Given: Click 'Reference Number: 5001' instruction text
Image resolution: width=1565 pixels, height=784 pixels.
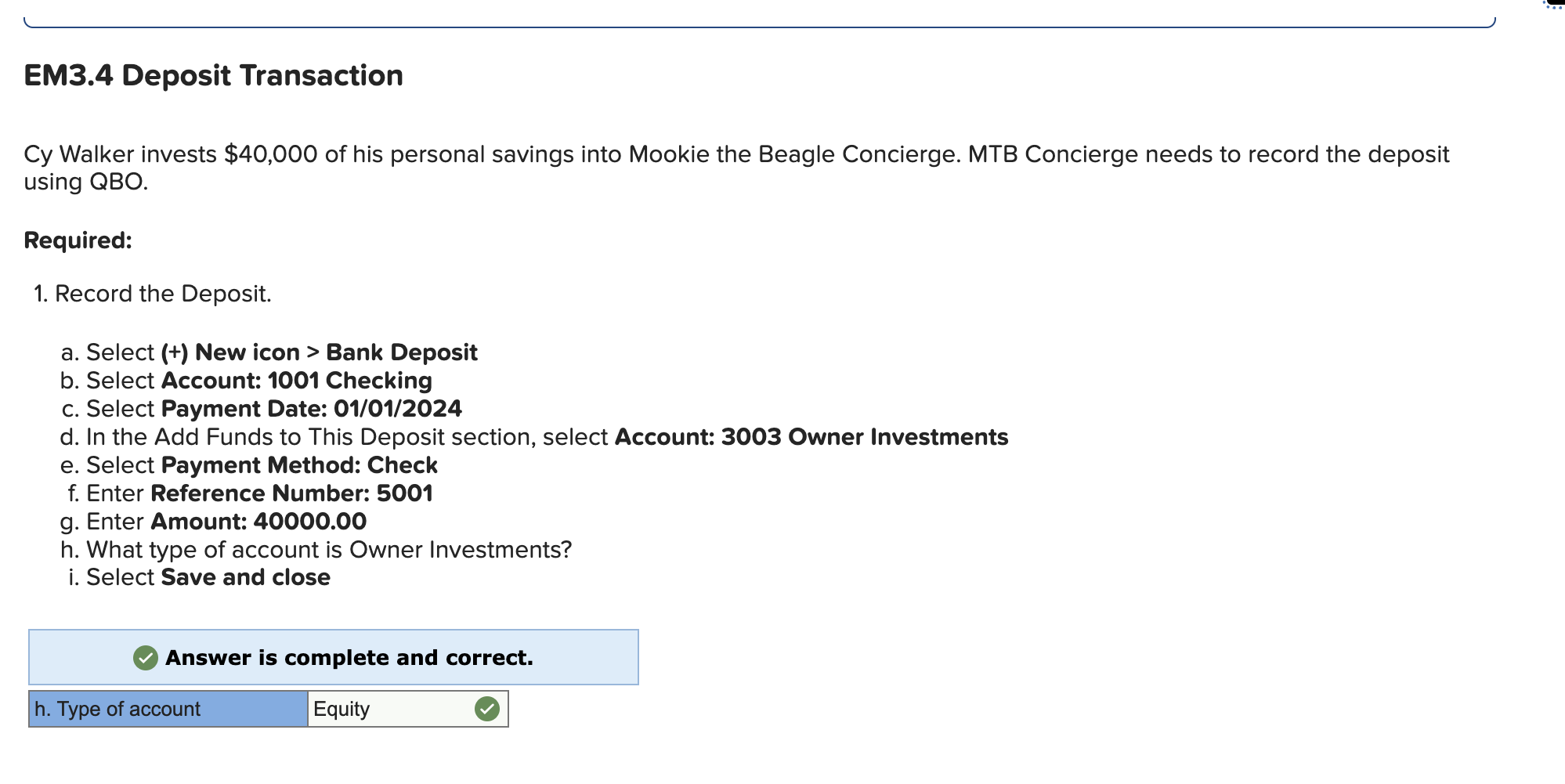Looking at the screenshot, I should pos(291,493).
